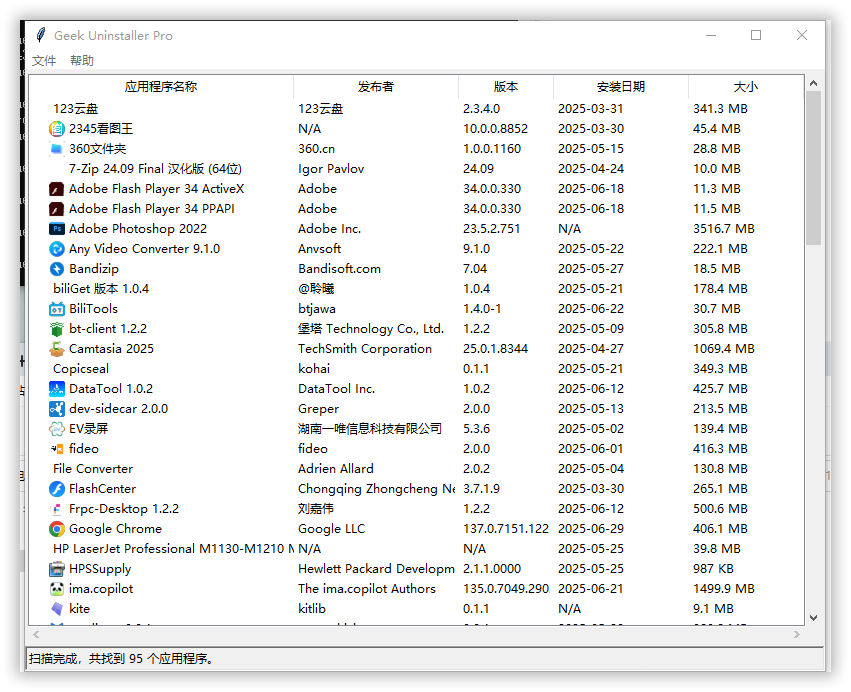Image resolution: width=851 pixels, height=692 pixels.
Task: Click the dev-sidecar 2.0.0 icon
Action: point(56,409)
